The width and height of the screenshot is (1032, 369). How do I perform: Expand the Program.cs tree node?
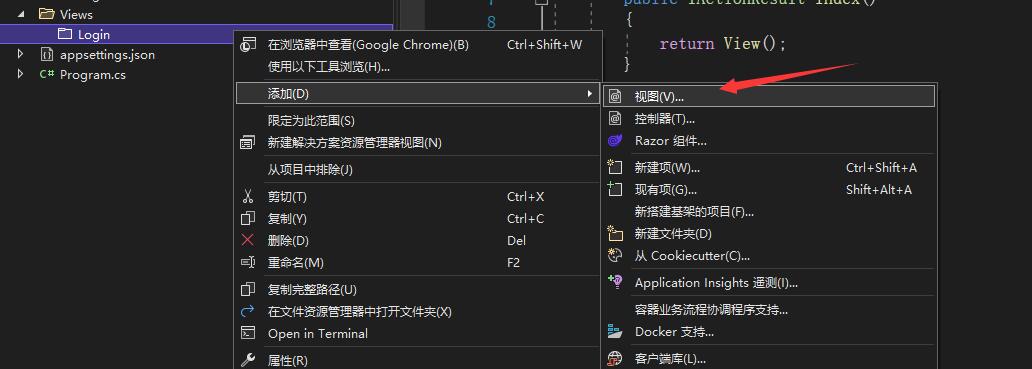click(x=21, y=74)
